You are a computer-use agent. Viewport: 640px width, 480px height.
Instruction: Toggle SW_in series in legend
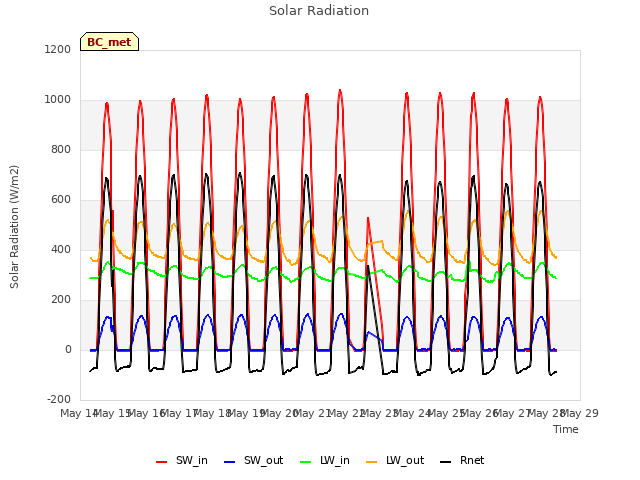pyautogui.click(x=182, y=460)
